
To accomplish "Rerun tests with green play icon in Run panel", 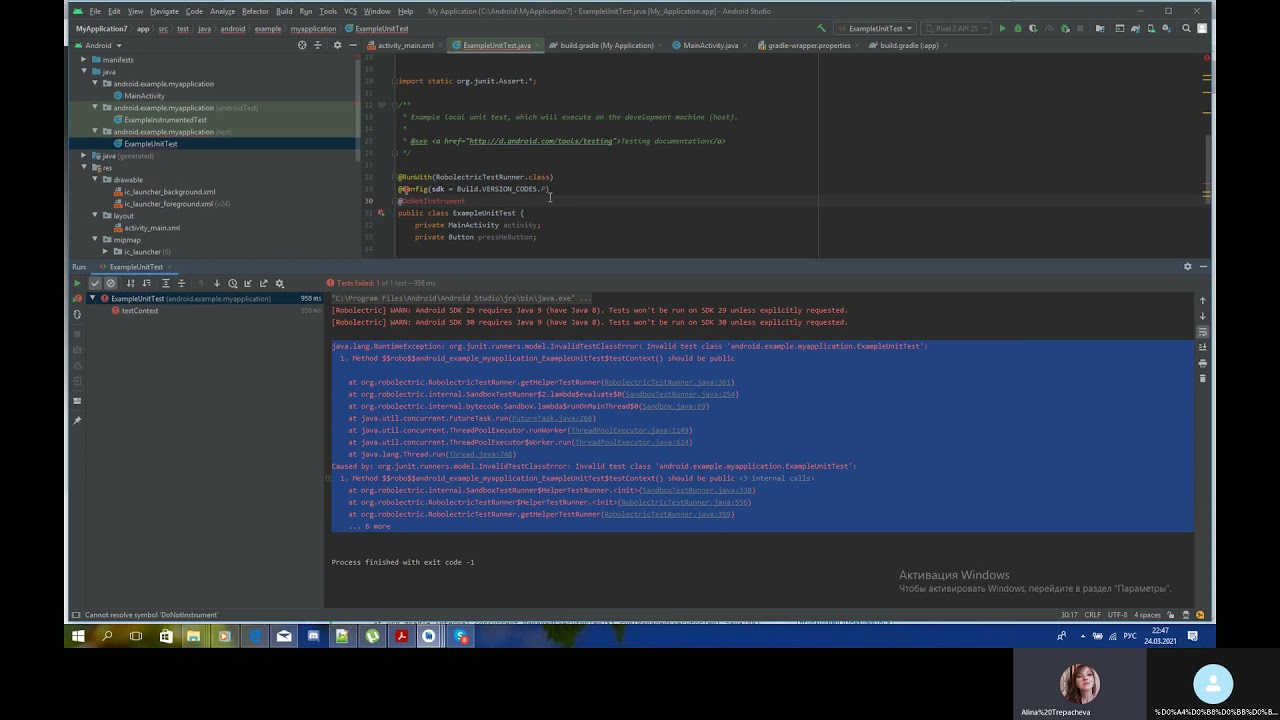I will 77,283.
